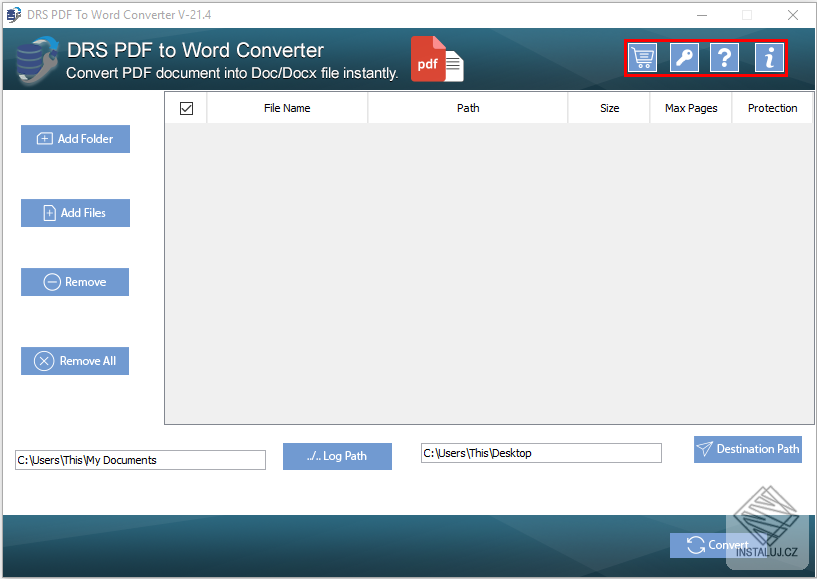
Task: Click the Size column header
Action: pos(609,108)
